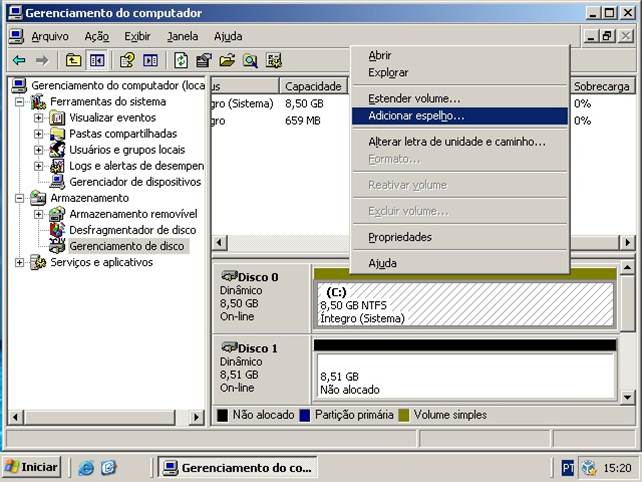Select Explorar in the context menu
Screen dimensions: 642x482
(460, 72)
